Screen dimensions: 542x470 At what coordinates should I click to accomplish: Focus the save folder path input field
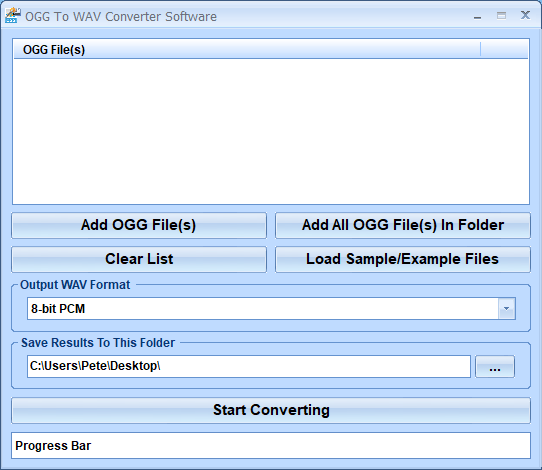(x=249, y=366)
